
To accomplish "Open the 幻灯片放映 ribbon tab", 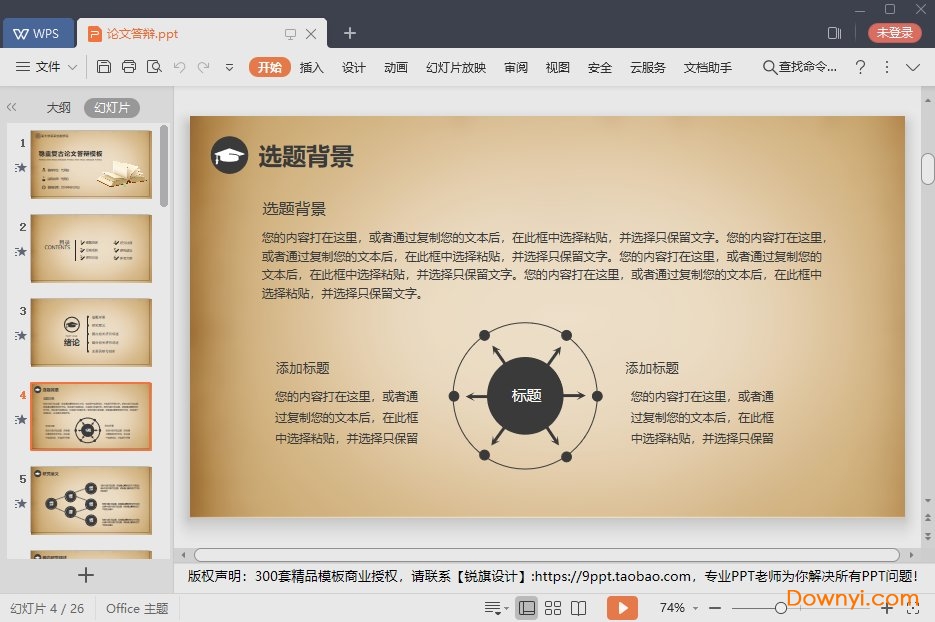I will tap(455, 67).
